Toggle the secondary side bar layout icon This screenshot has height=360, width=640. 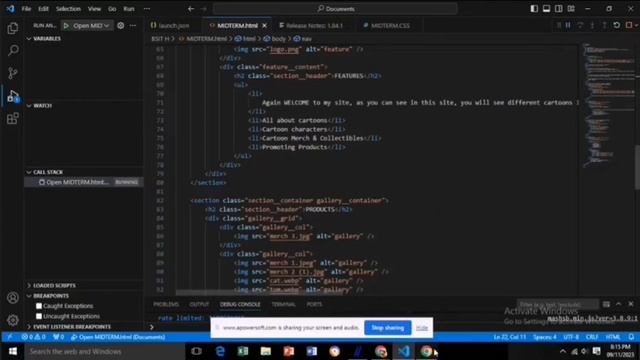[x=558, y=9]
